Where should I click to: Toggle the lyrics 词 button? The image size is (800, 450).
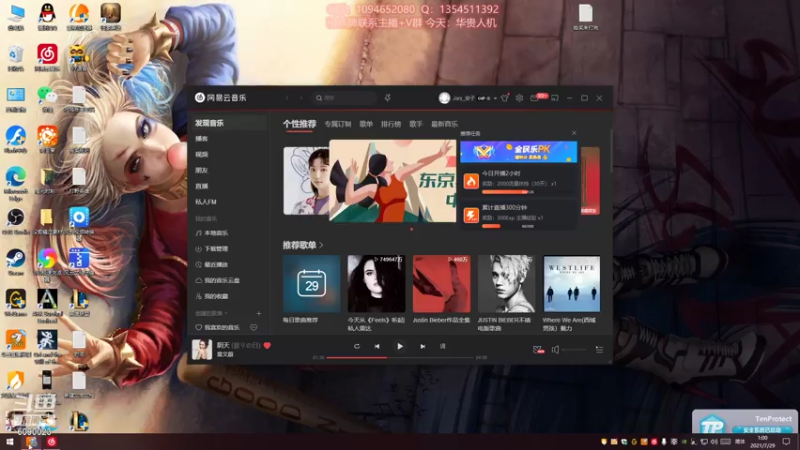tap(442, 346)
